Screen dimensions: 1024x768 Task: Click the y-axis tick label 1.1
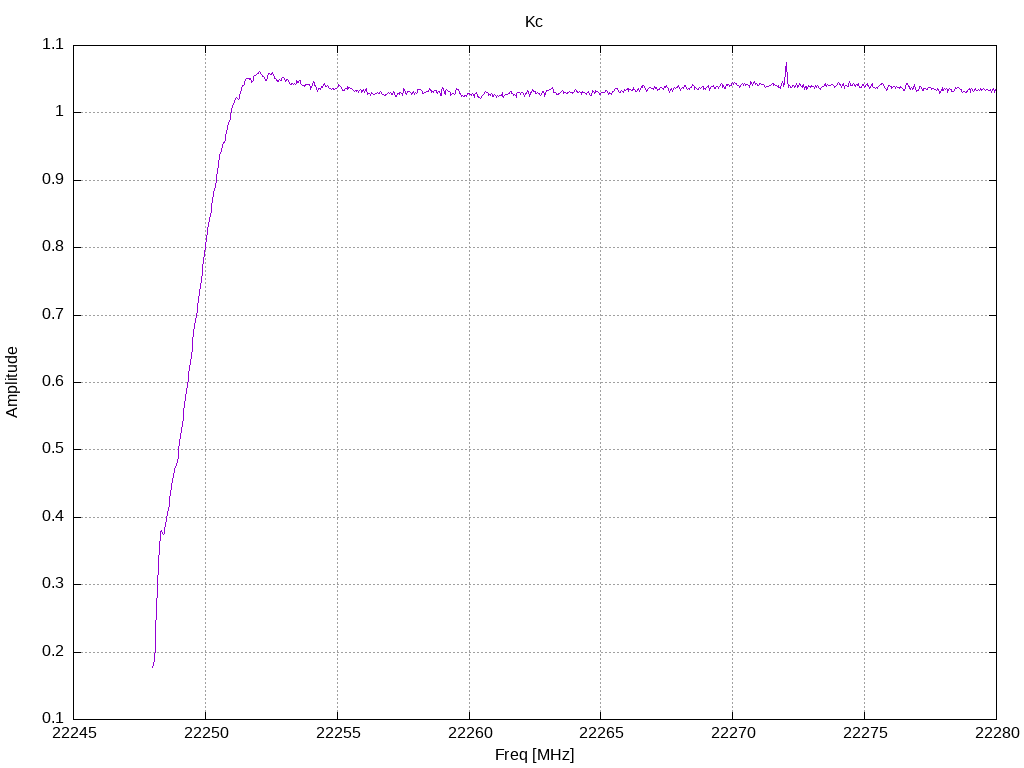(53, 44)
